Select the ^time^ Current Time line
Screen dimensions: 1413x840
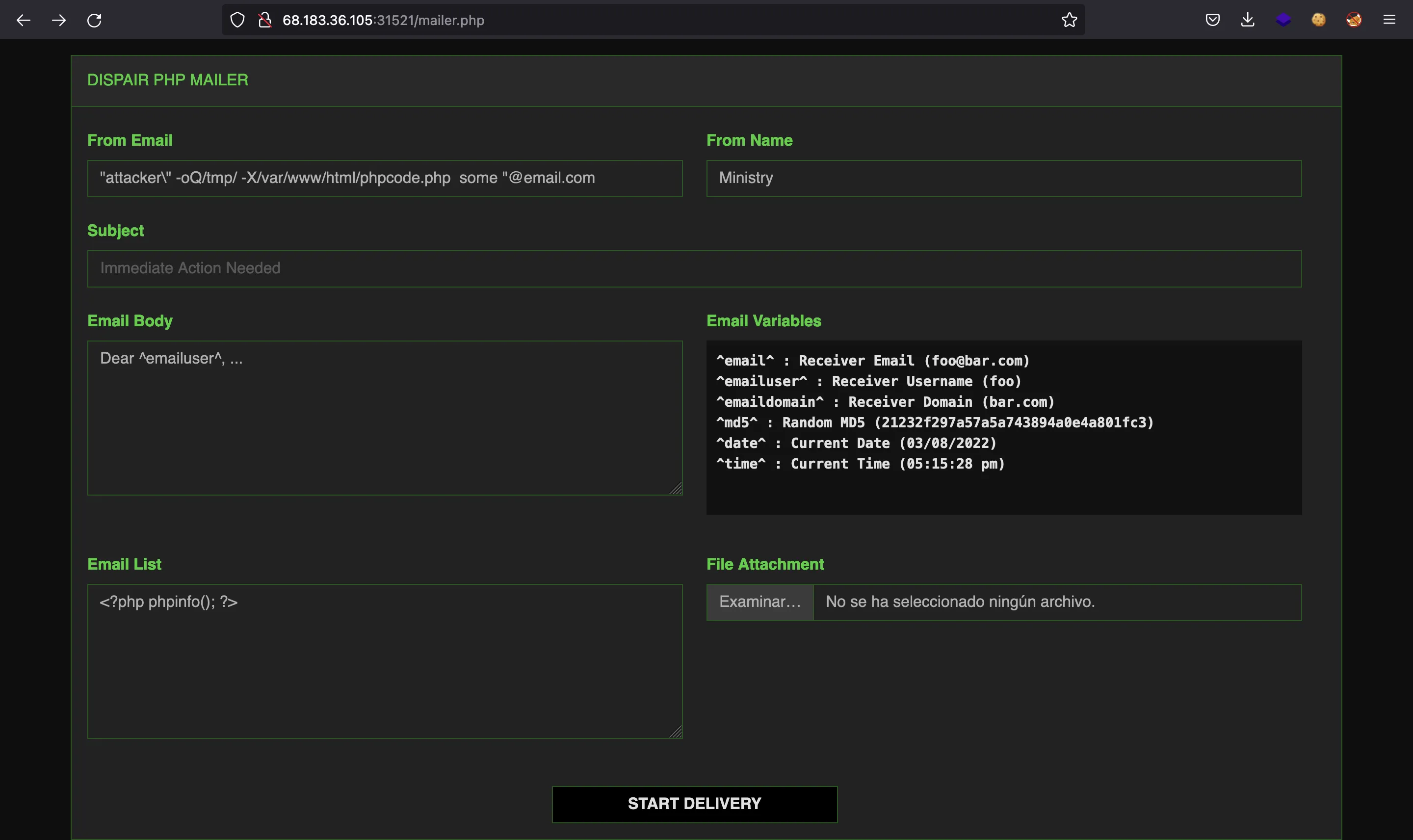click(x=860, y=464)
